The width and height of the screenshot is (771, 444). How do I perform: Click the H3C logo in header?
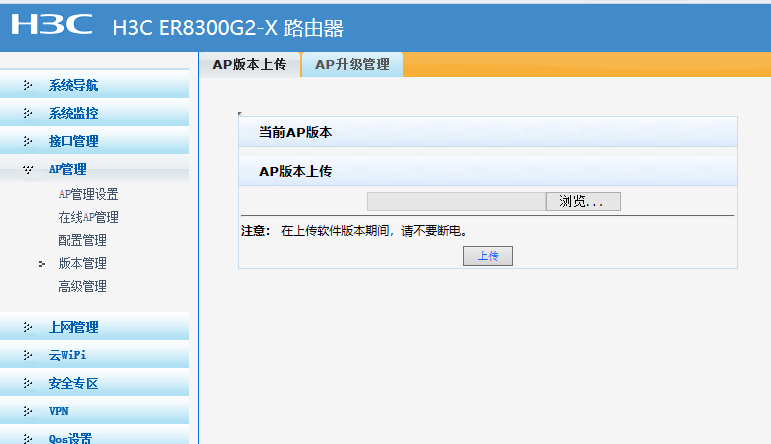coord(52,24)
